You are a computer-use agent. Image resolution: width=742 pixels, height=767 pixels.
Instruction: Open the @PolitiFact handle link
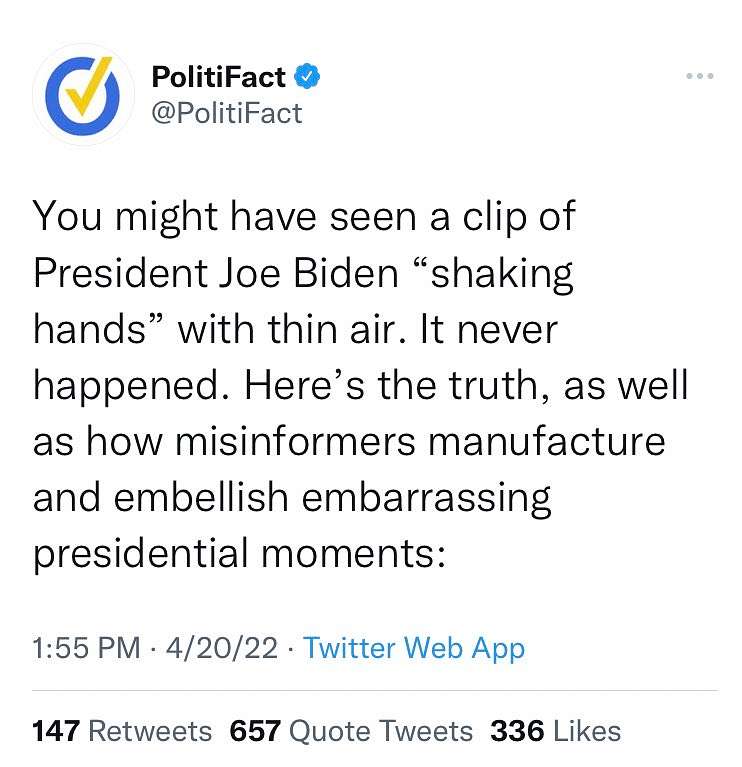tap(227, 113)
